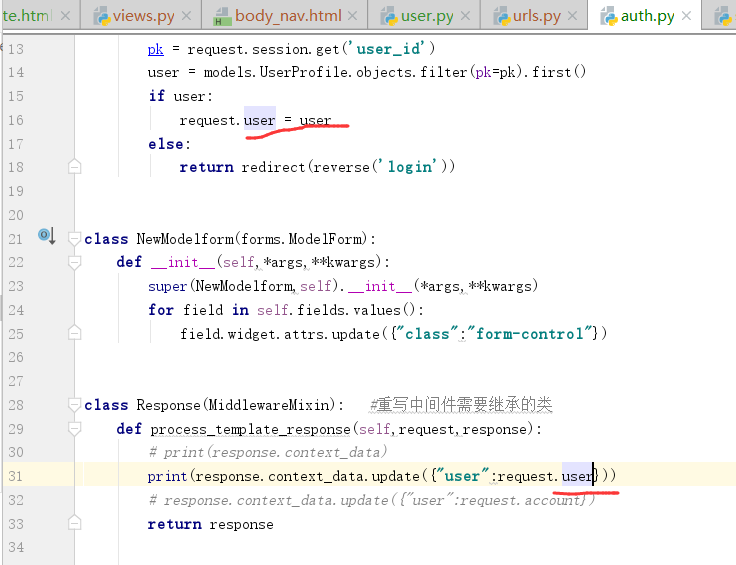Screen dimensions: 736x565
Task: Collapse the Response class fold marker on line 28
Action: point(74,405)
